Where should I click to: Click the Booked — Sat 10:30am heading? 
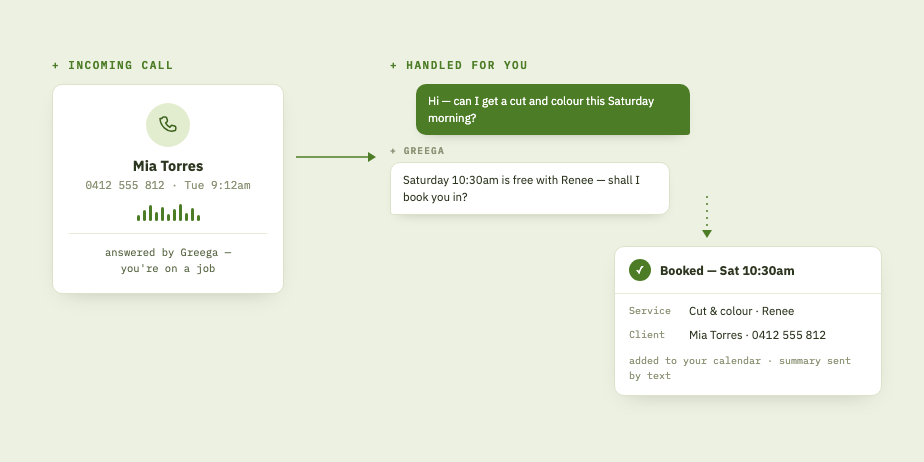click(x=727, y=271)
